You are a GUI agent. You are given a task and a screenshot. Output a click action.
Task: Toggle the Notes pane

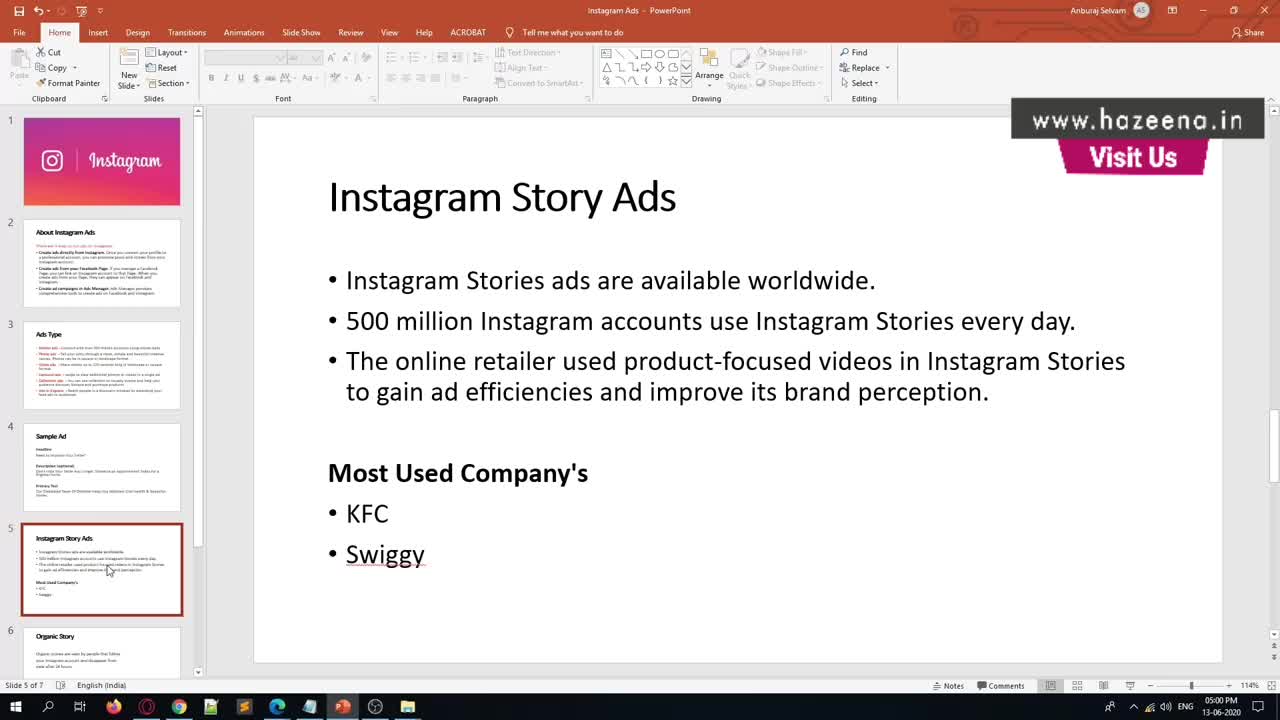(x=948, y=686)
